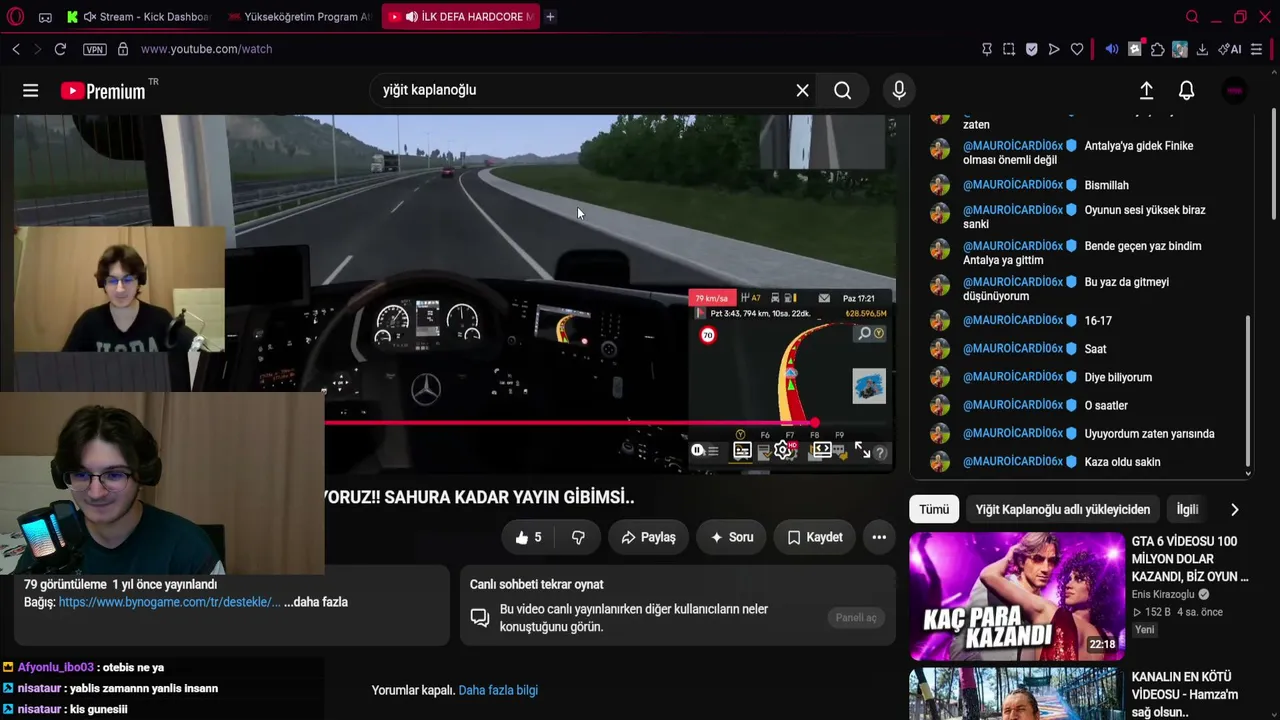Viewport: 1280px width, 720px height.
Task: Open a new browser tab
Action: [x=550, y=17]
